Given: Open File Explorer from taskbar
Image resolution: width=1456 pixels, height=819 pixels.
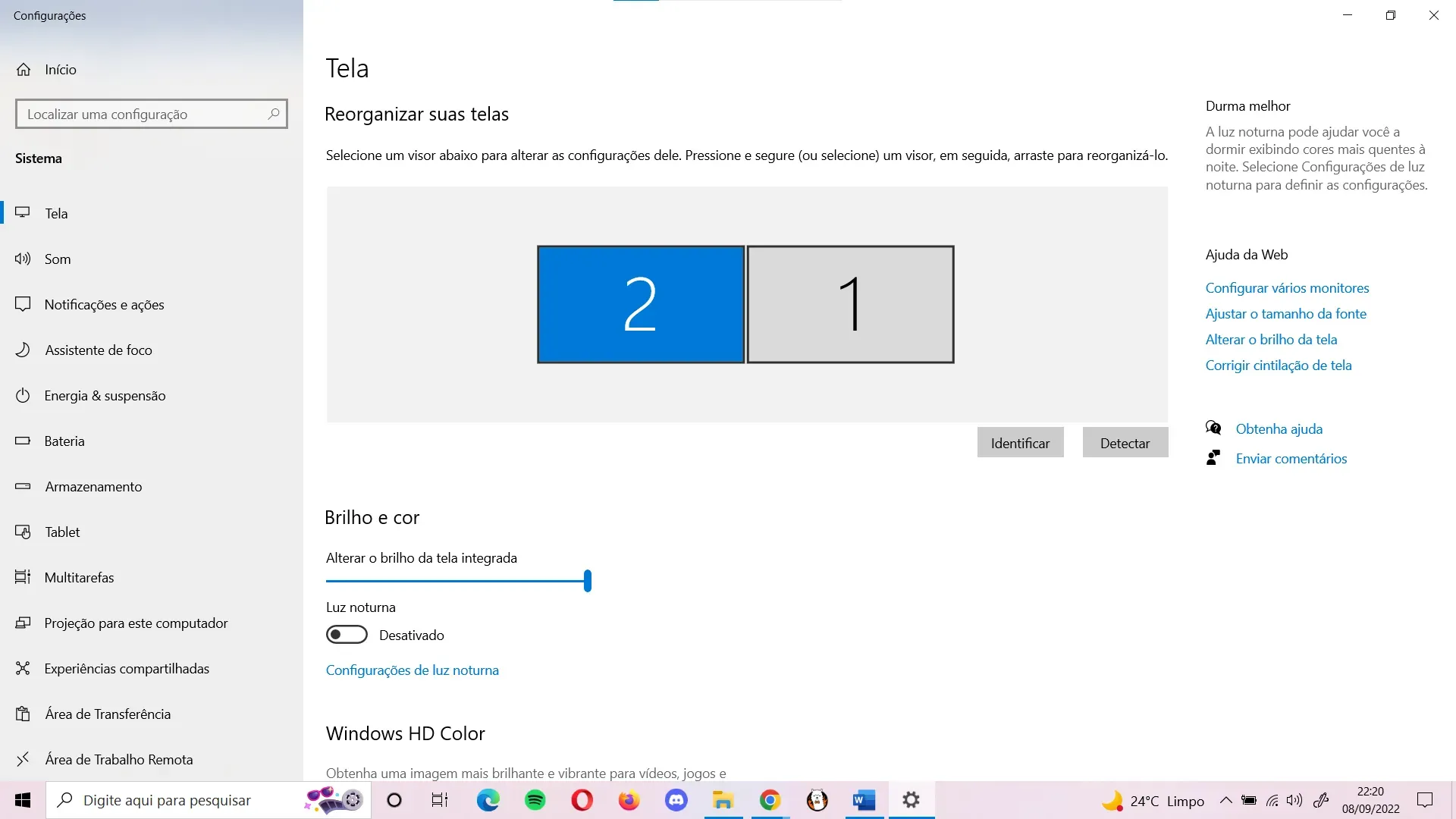Looking at the screenshot, I should [723, 800].
